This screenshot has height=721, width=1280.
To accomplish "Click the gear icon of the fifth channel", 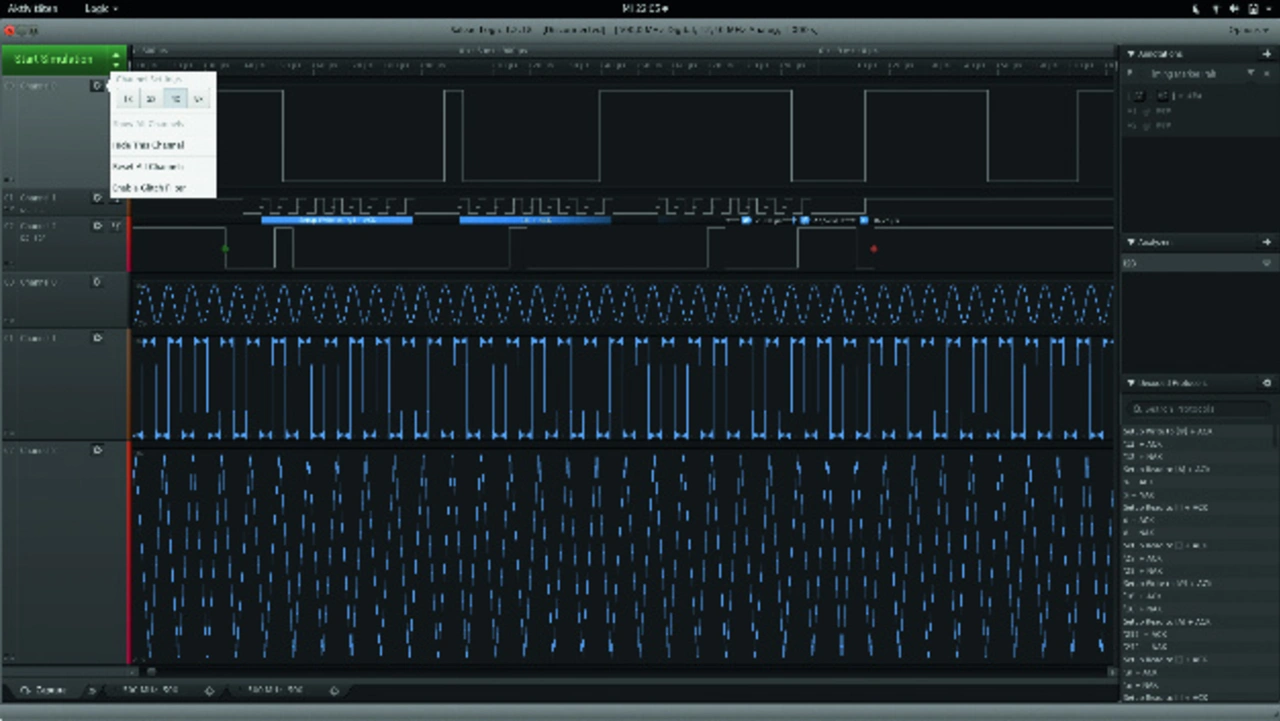I will (x=97, y=338).
